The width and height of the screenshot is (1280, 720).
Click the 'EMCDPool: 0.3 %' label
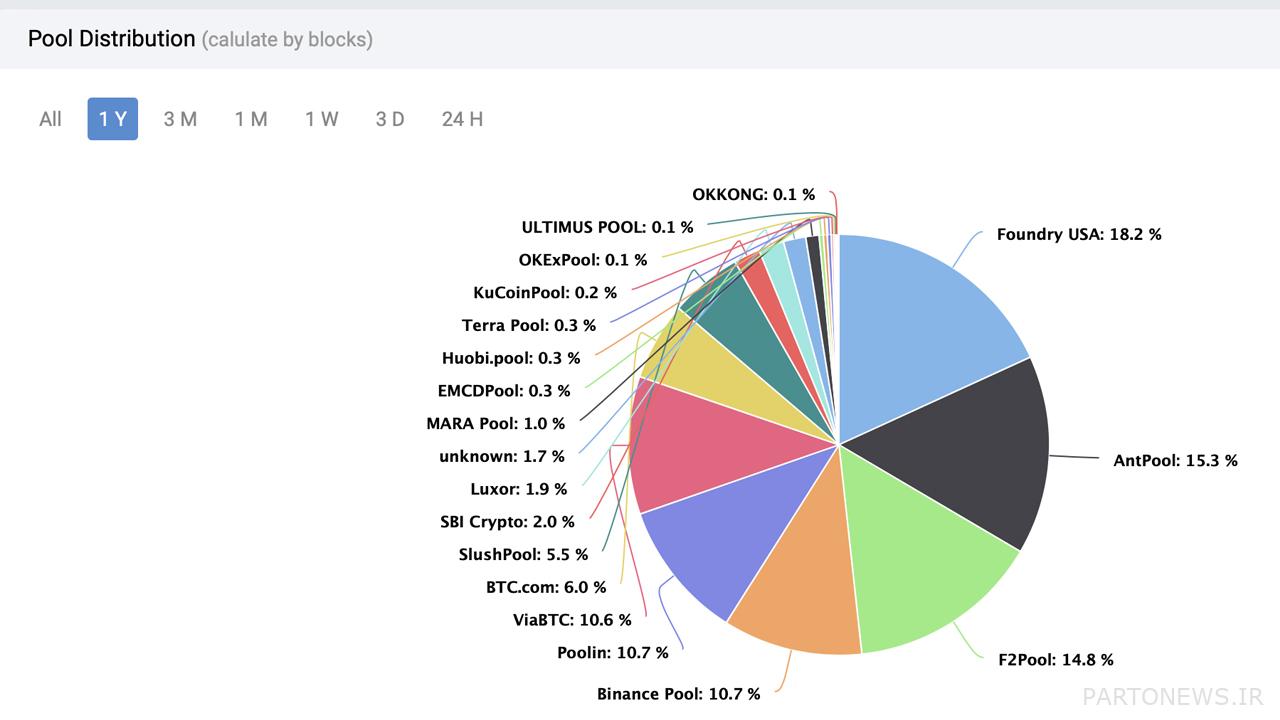point(504,390)
